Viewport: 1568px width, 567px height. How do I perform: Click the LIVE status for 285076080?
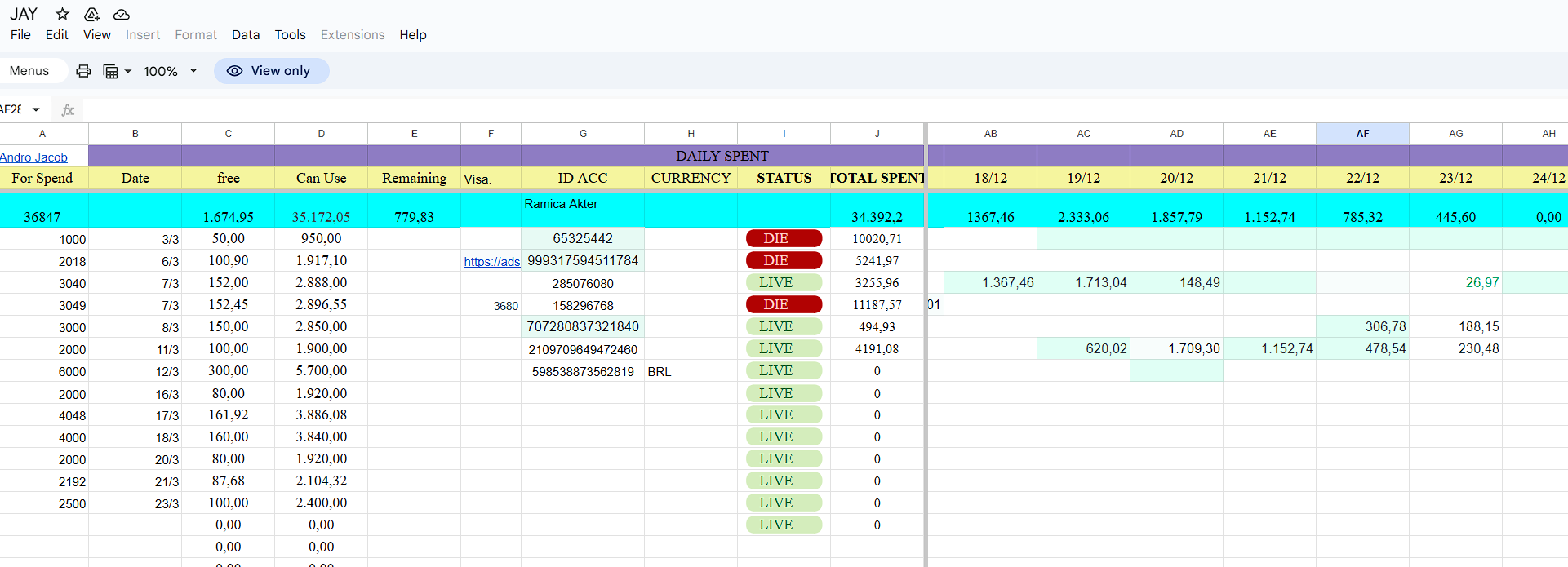[784, 282]
